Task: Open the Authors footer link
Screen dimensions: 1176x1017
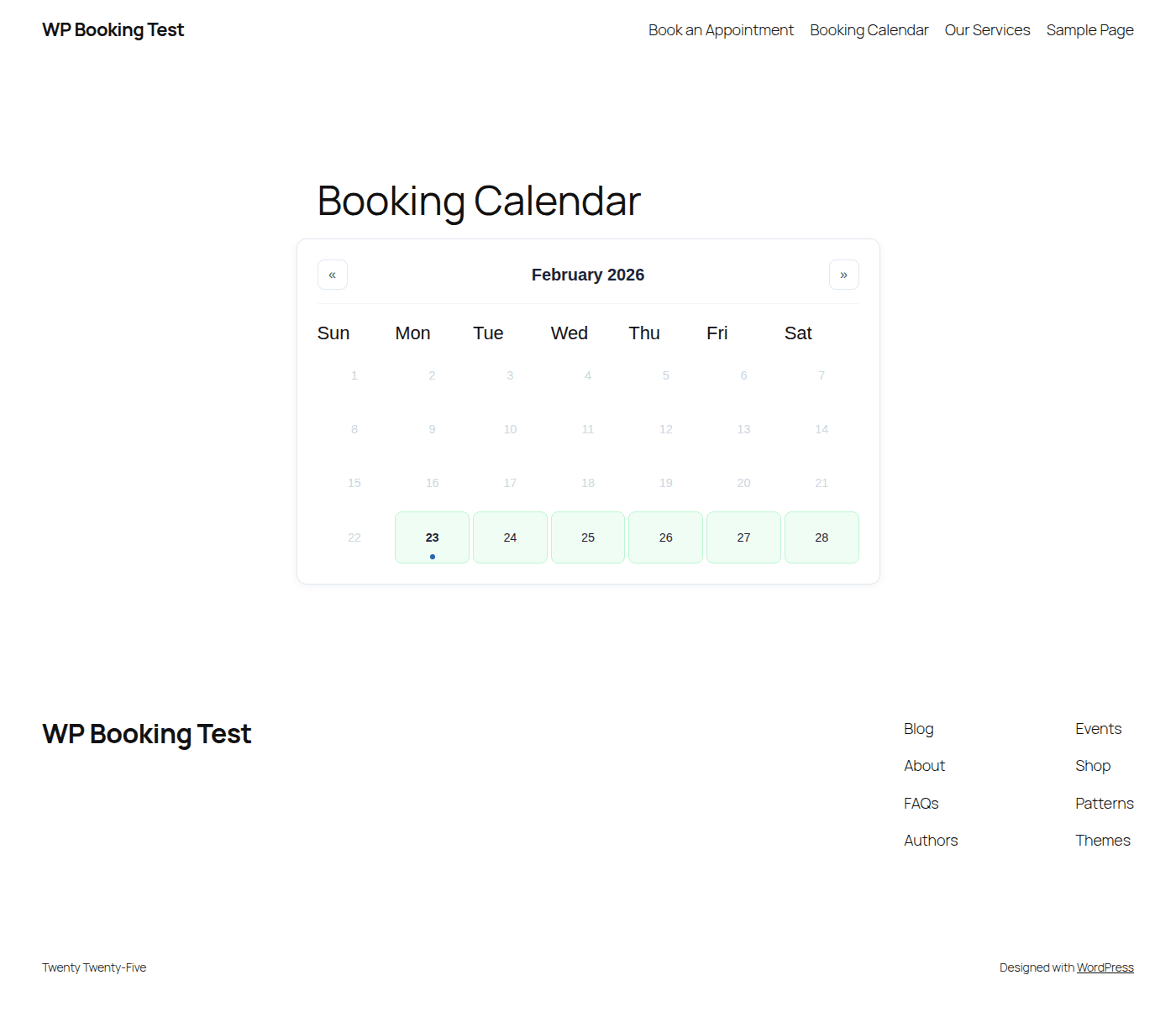Action: pyautogui.click(x=931, y=840)
